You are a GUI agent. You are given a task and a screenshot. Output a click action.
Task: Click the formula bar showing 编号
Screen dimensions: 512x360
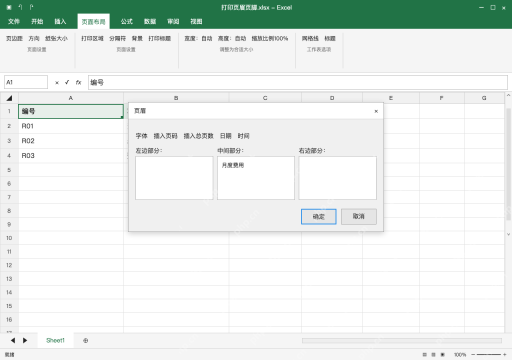pyautogui.click(x=298, y=82)
